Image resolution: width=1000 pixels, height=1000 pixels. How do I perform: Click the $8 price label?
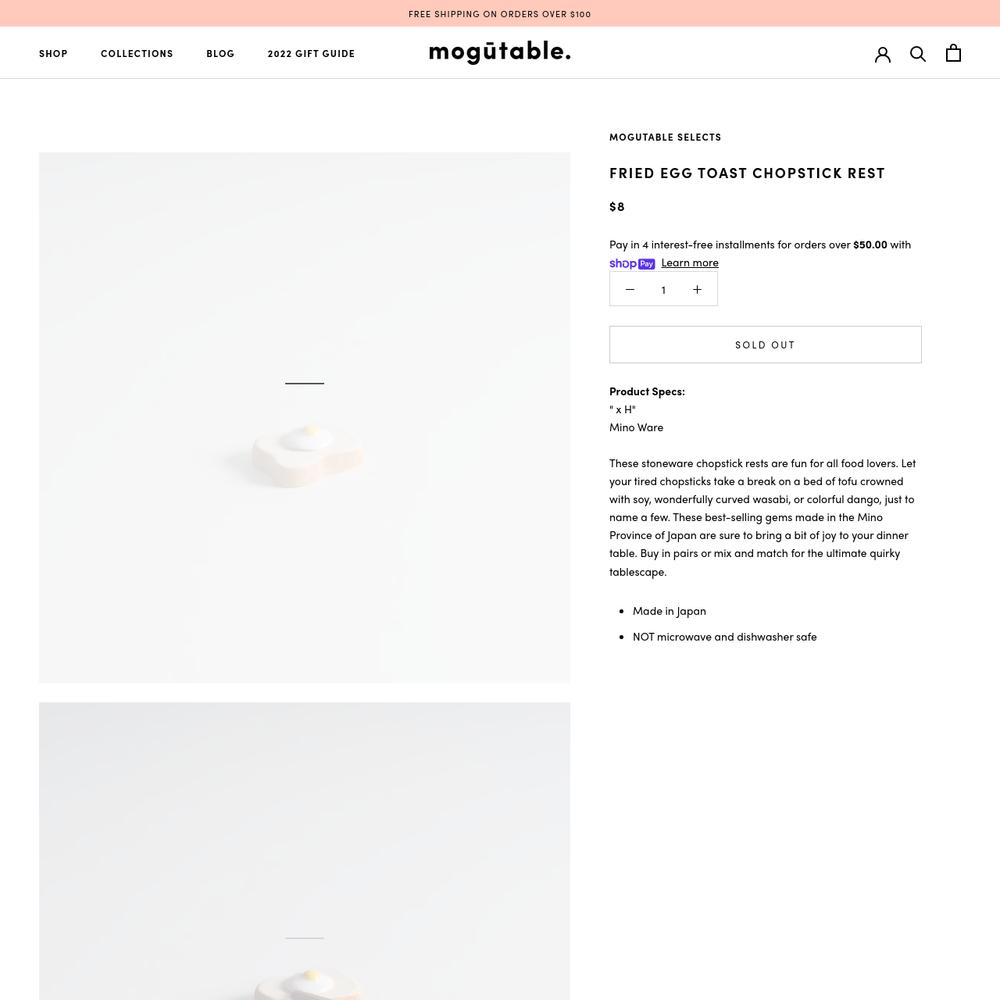(x=617, y=207)
